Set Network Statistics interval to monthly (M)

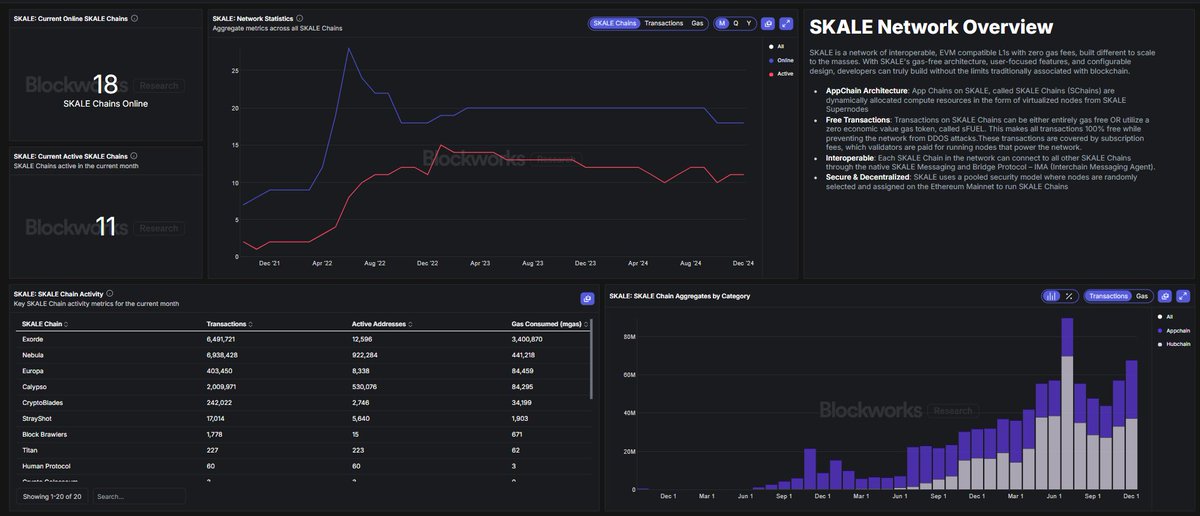pos(722,23)
